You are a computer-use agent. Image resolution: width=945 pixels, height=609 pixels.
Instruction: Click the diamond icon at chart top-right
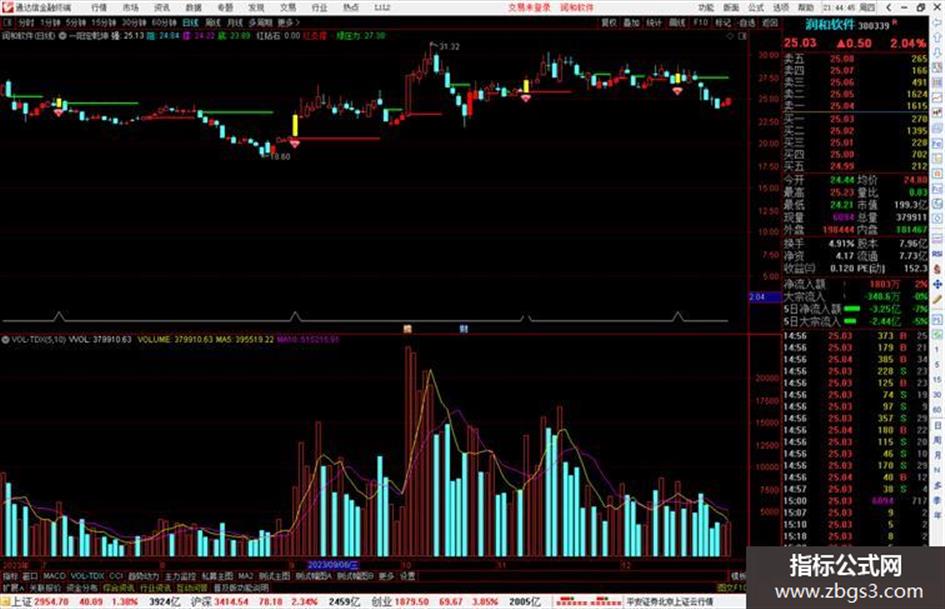point(730,36)
